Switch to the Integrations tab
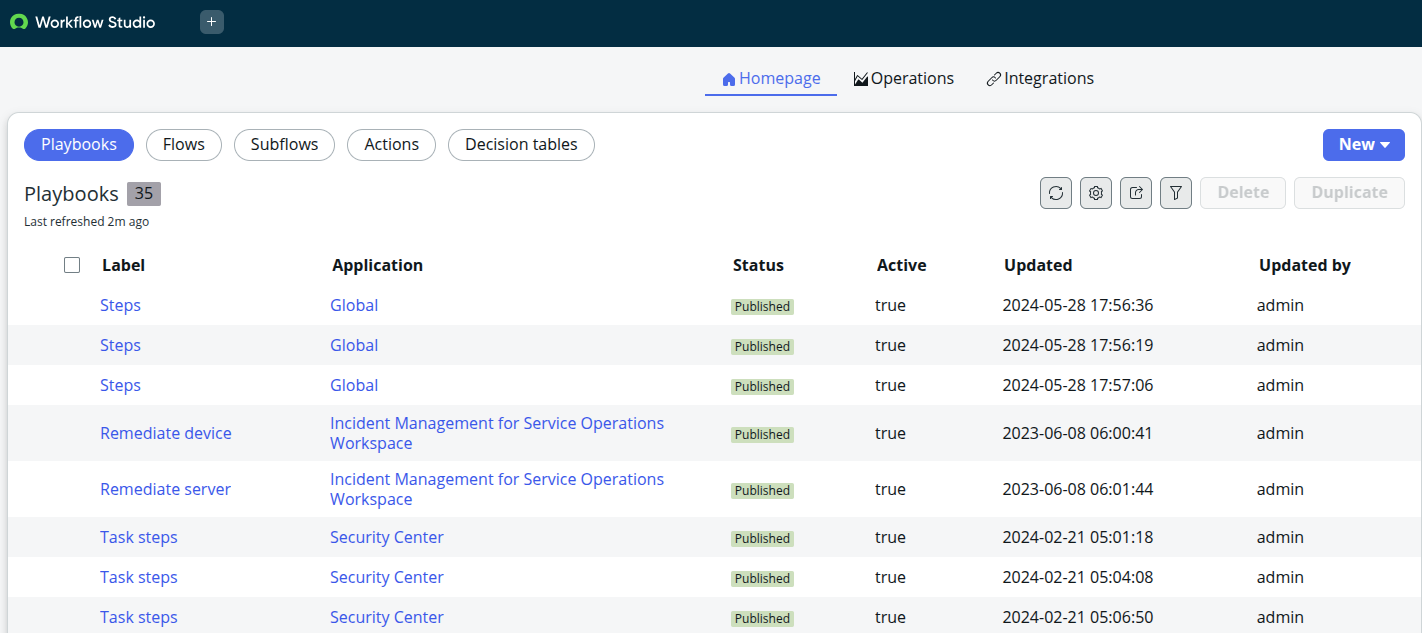The width and height of the screenshot is (1422, 633). 1040,77
